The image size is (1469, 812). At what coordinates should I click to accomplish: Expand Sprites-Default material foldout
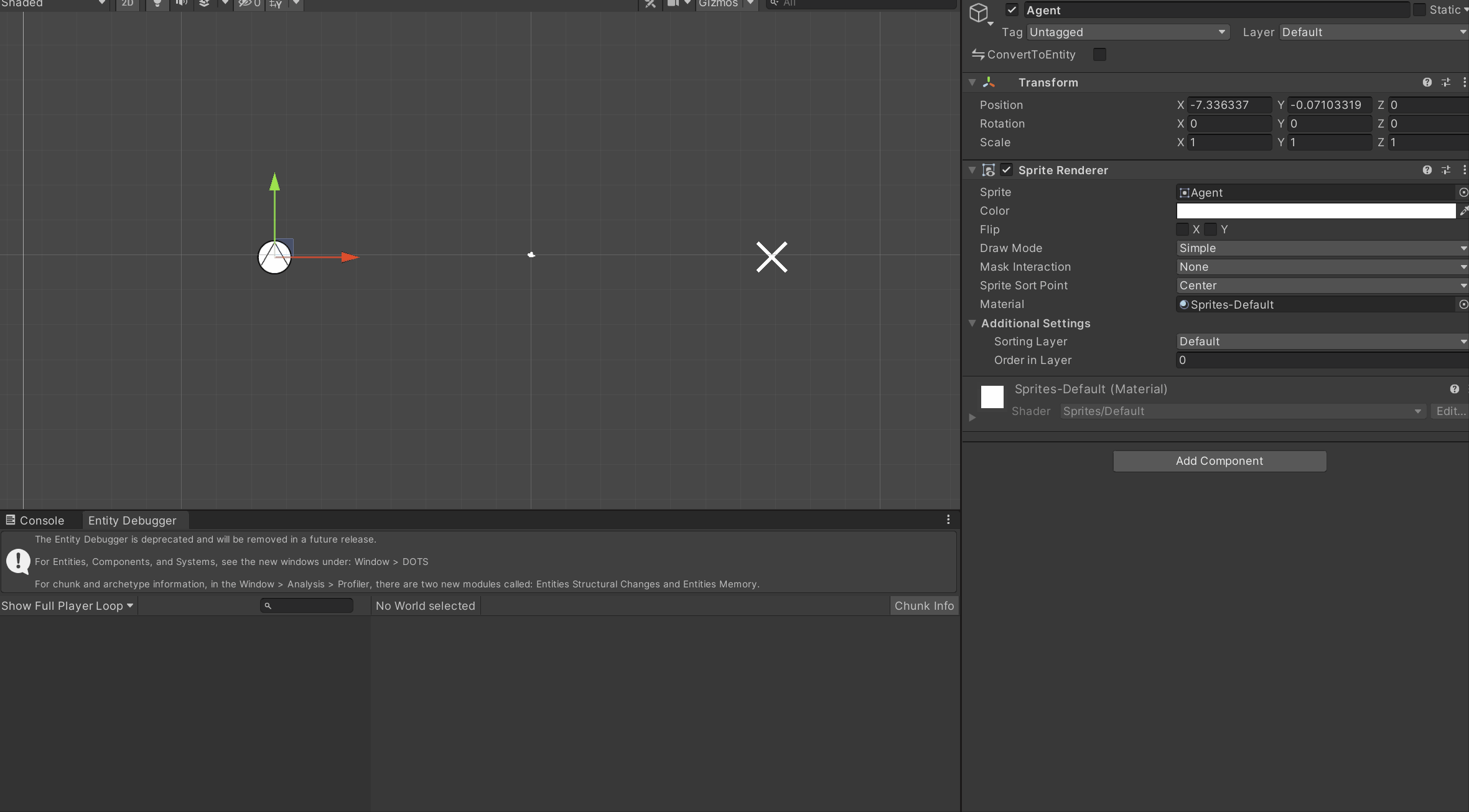(972, 418)
